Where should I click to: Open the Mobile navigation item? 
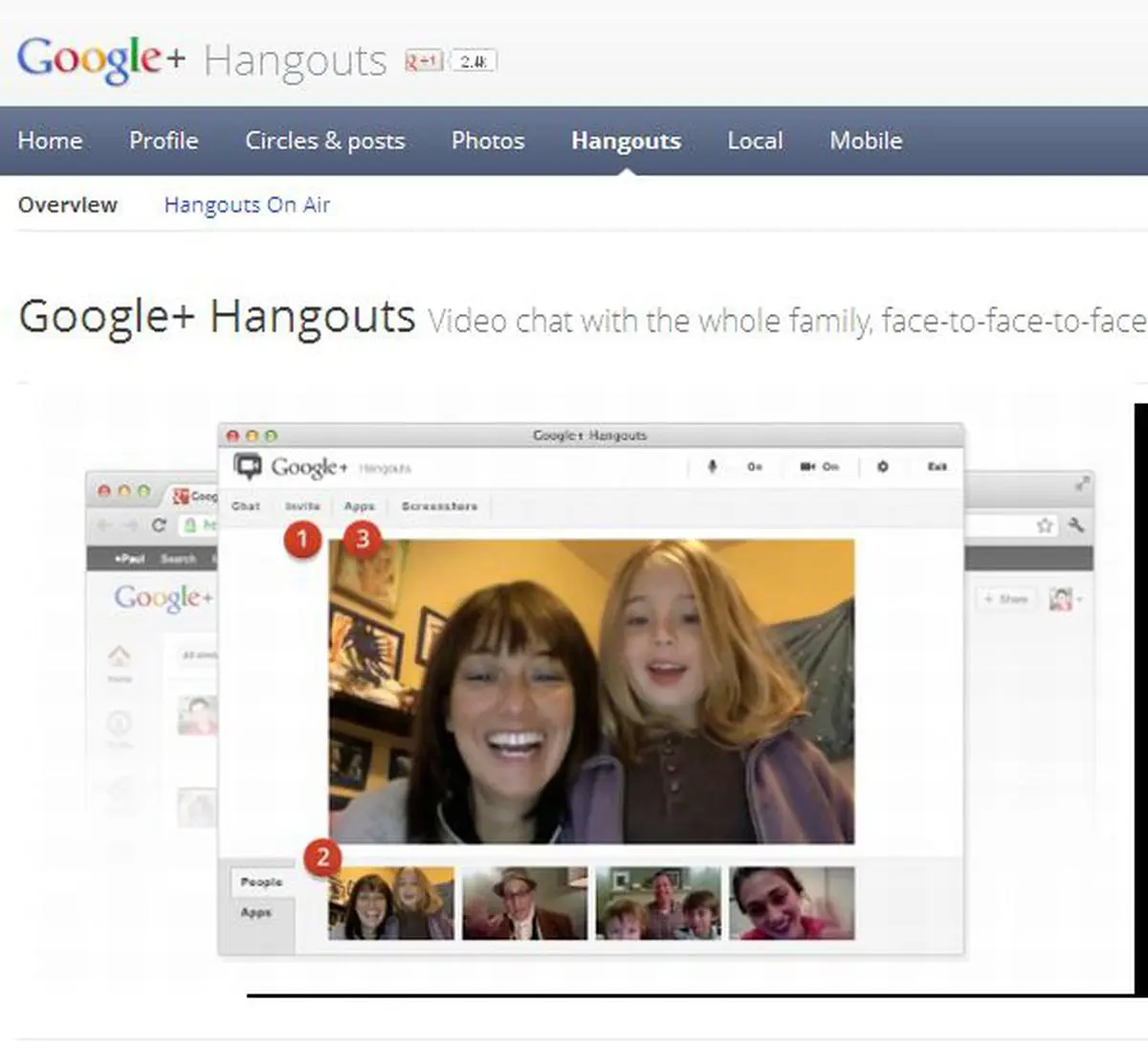coord(866,141)
